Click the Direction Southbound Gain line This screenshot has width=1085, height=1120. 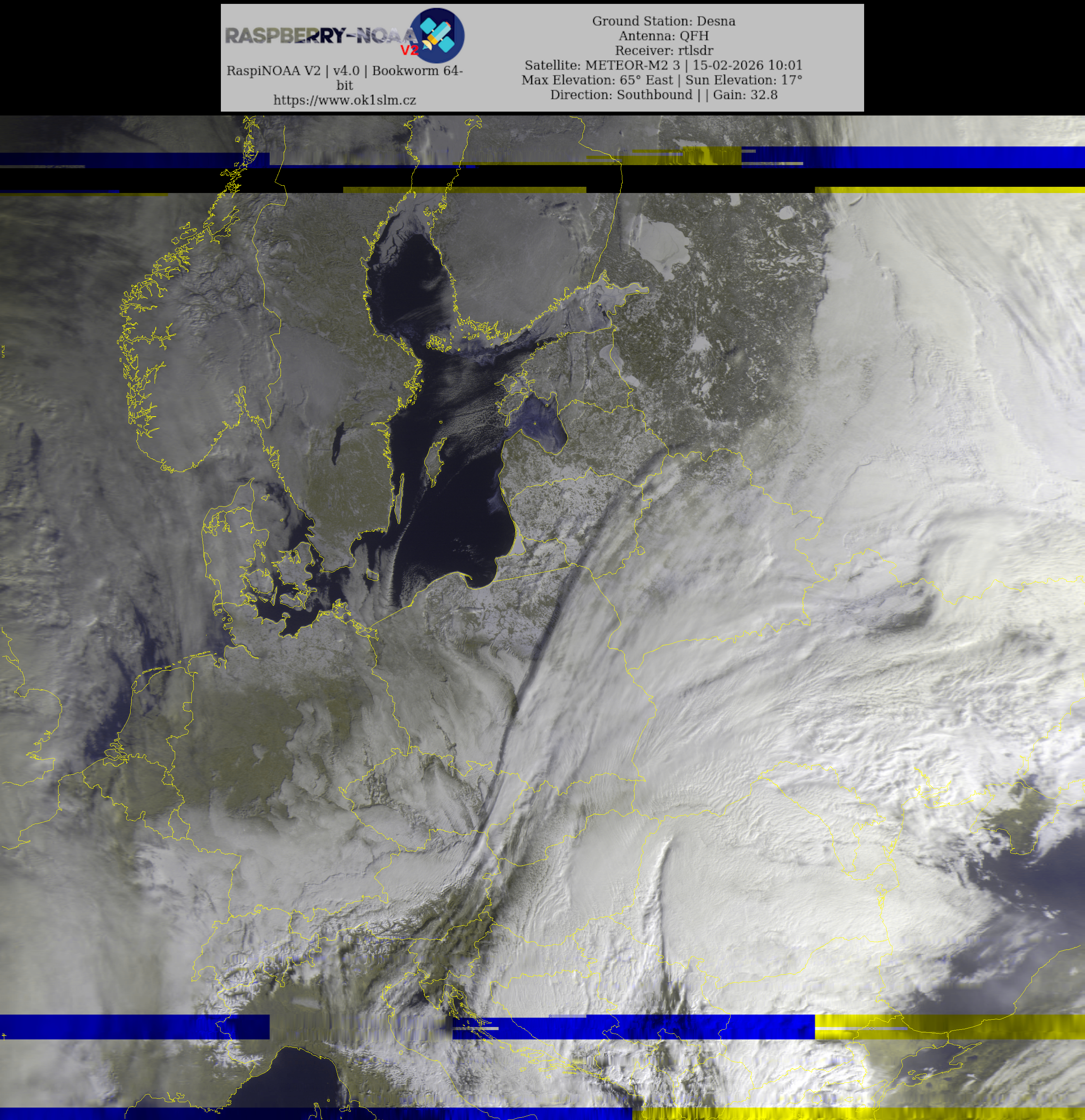(663, 95)
